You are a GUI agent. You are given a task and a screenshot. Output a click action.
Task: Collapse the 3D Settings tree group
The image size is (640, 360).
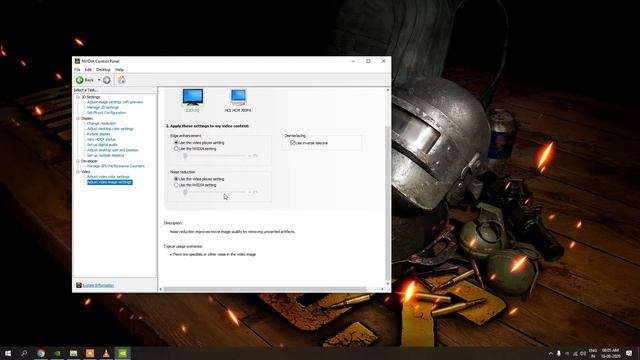point(78,97)
